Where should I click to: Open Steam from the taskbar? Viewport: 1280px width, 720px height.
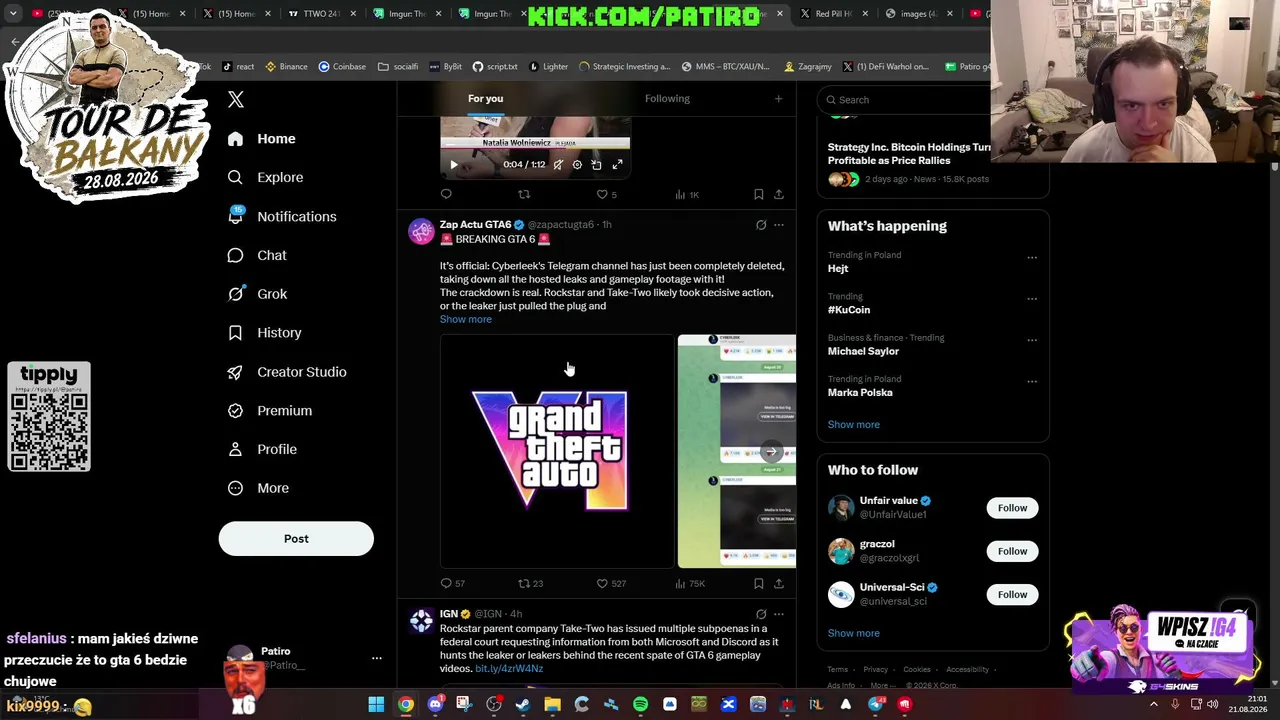[523, 704]
